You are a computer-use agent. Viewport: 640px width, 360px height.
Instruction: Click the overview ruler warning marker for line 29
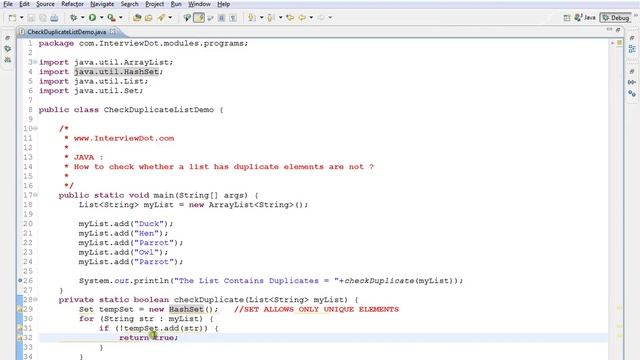(x=619, y=308)
